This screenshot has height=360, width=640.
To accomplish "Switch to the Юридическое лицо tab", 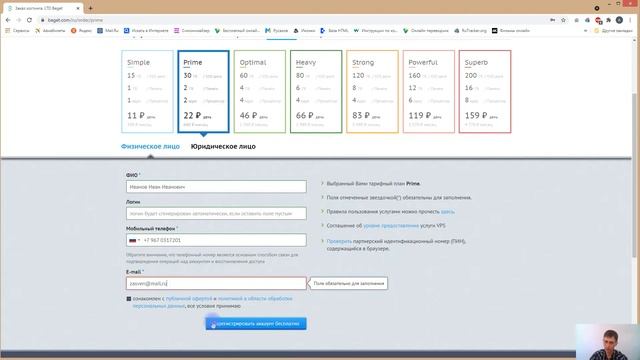I will coord(223,146).
